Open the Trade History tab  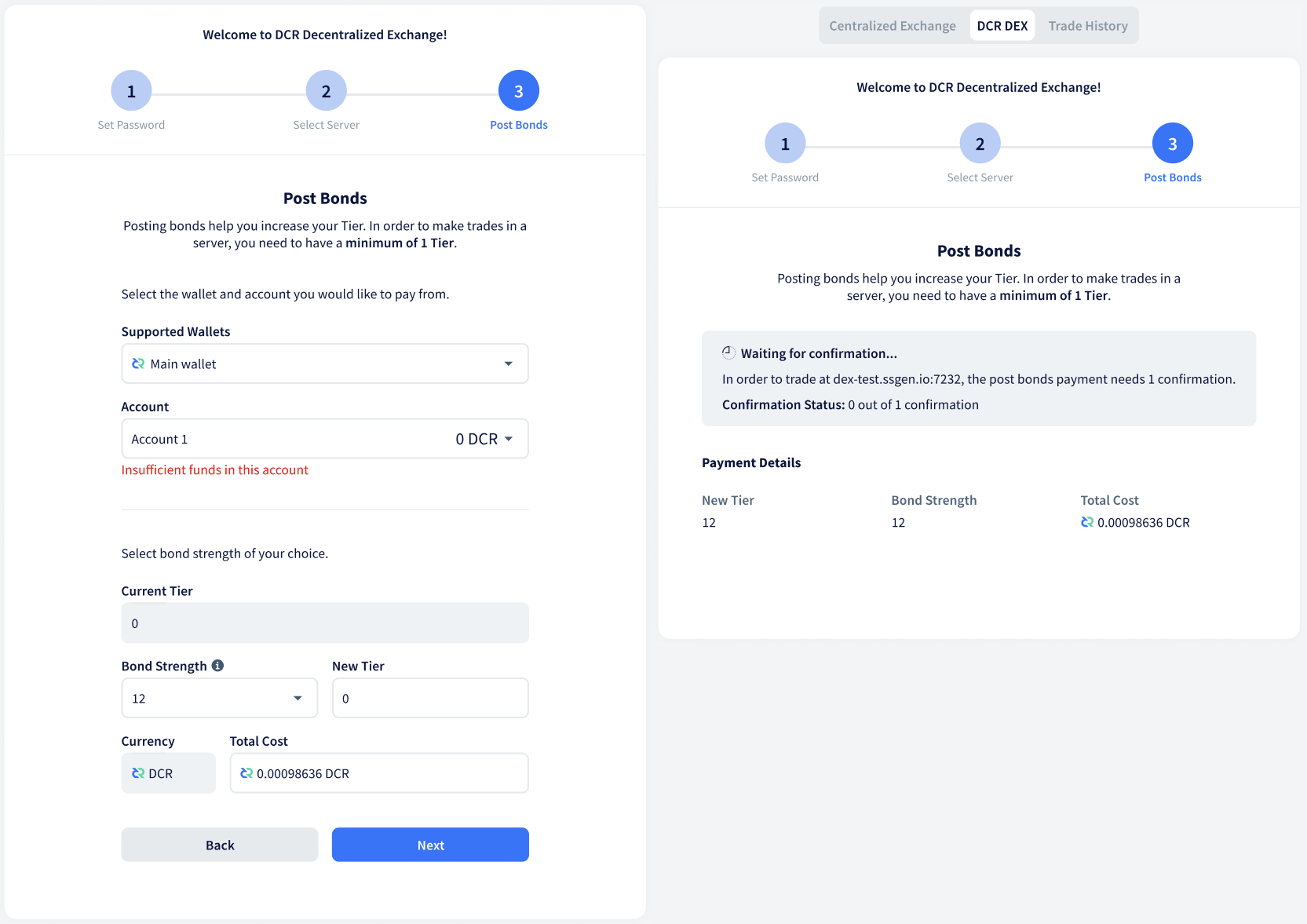pyautogui.click(x=1088, y=25)
